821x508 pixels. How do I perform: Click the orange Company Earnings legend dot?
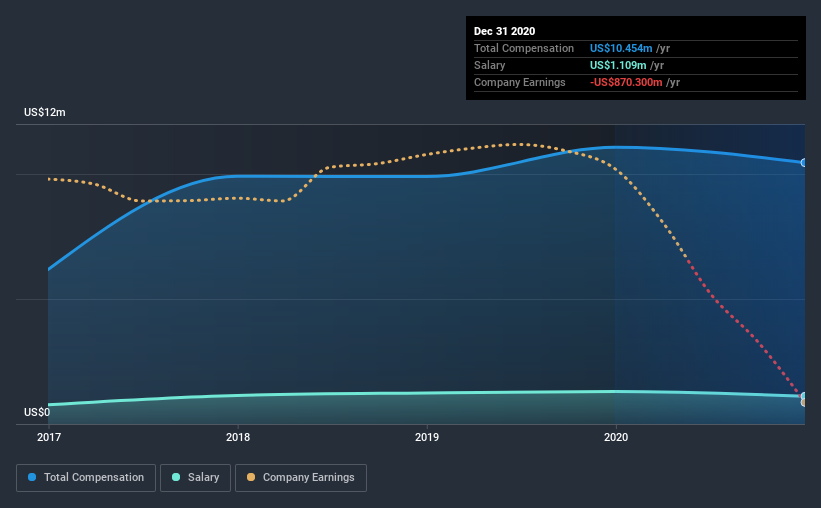coord(251,477)
